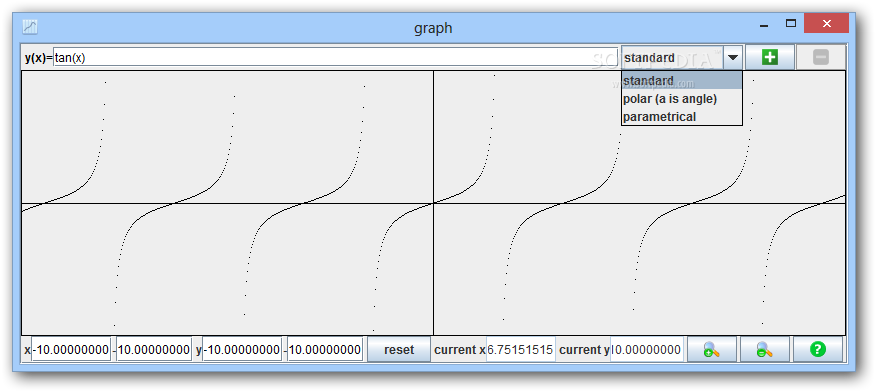Click the y maximum field showing 10.00000000
The width and height of the screenshot is (876, 392).
click(x=325, y=350)
